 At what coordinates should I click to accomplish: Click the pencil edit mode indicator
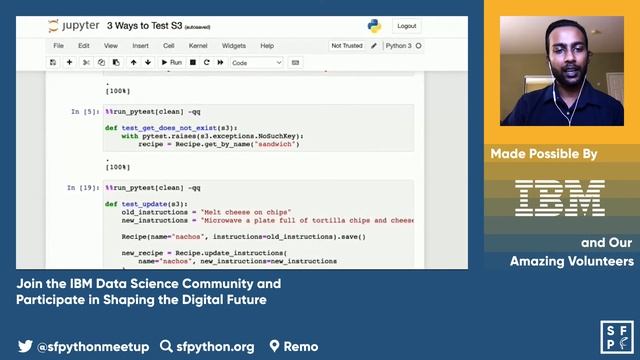374,46
